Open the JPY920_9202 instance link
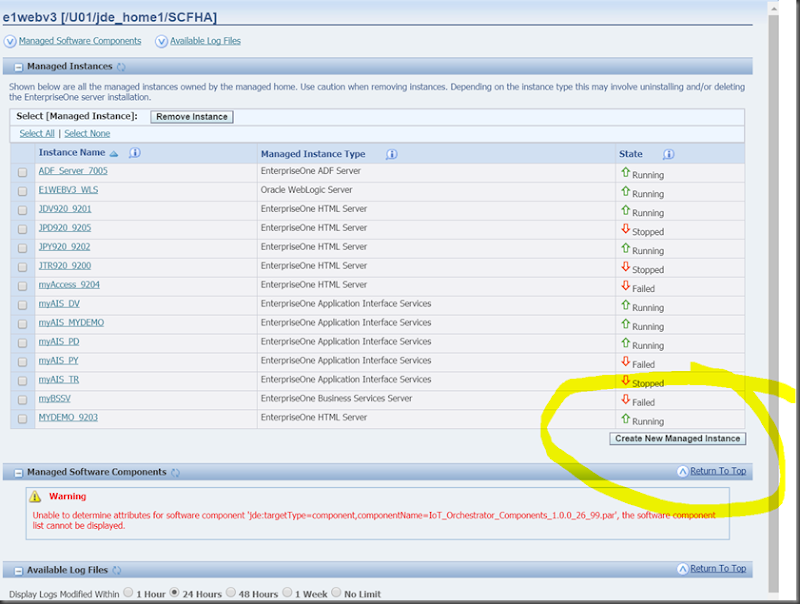 (64, 247)
